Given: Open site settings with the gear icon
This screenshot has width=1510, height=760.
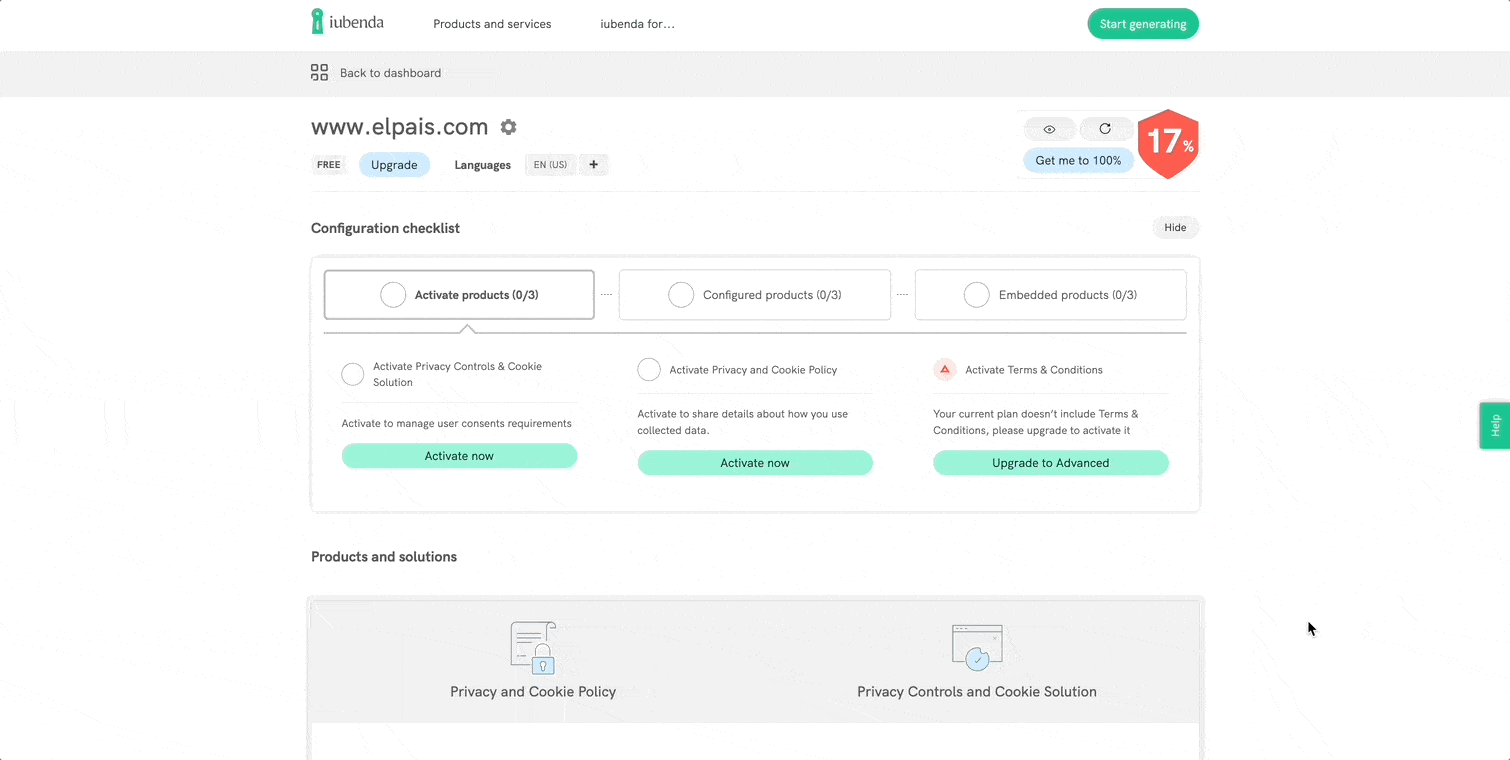Looking at the screenshot, I should [508, 127].
